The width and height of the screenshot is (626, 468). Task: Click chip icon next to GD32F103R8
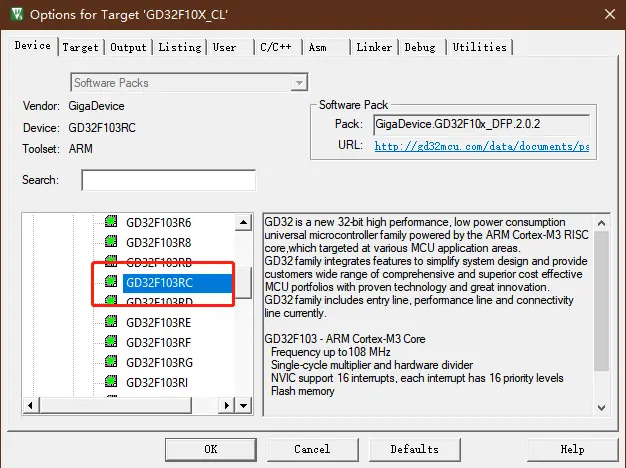[x=111, y=241]
